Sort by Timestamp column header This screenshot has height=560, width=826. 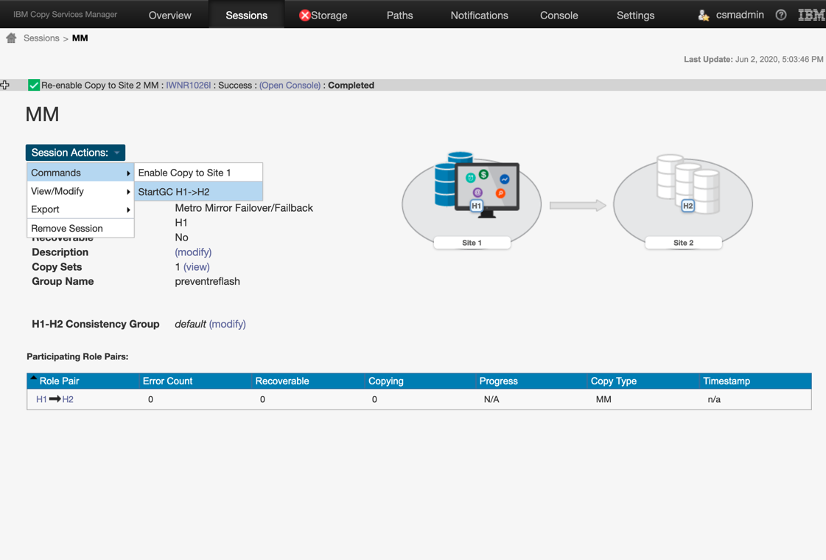[726, 381]
